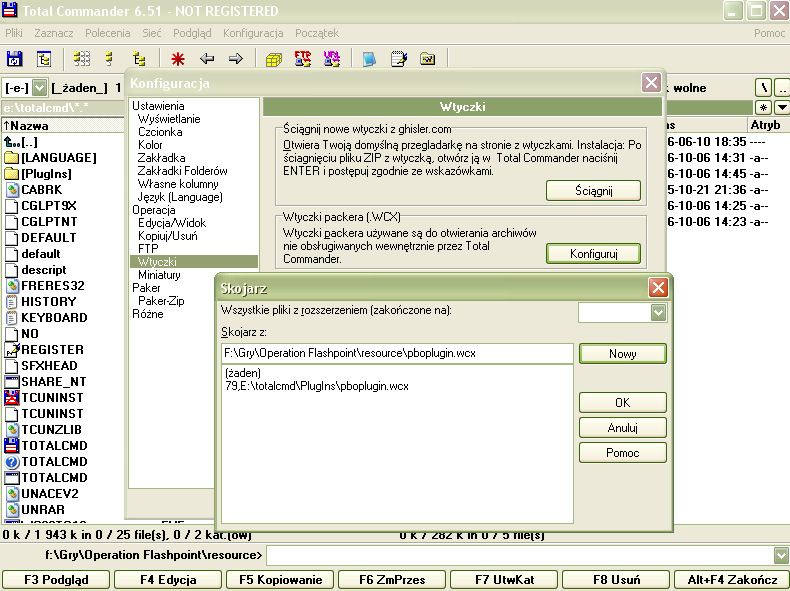Screen dimensions: 790x591
Task: Select Zakładki Folderów in configuration tree
Action: [182, 171]
